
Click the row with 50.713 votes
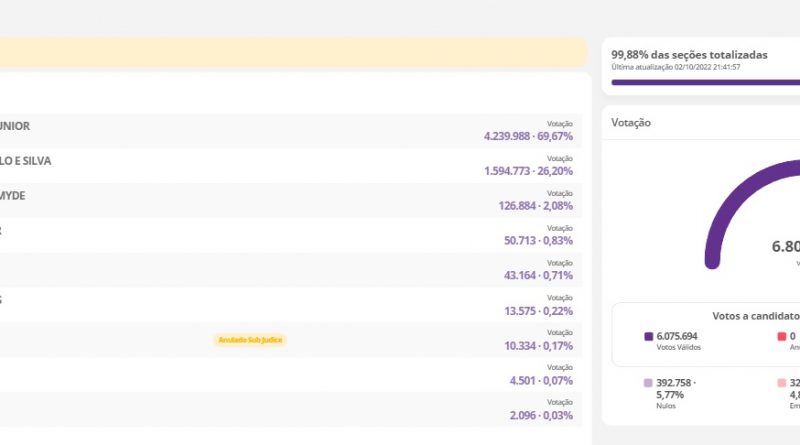(290, 235)
